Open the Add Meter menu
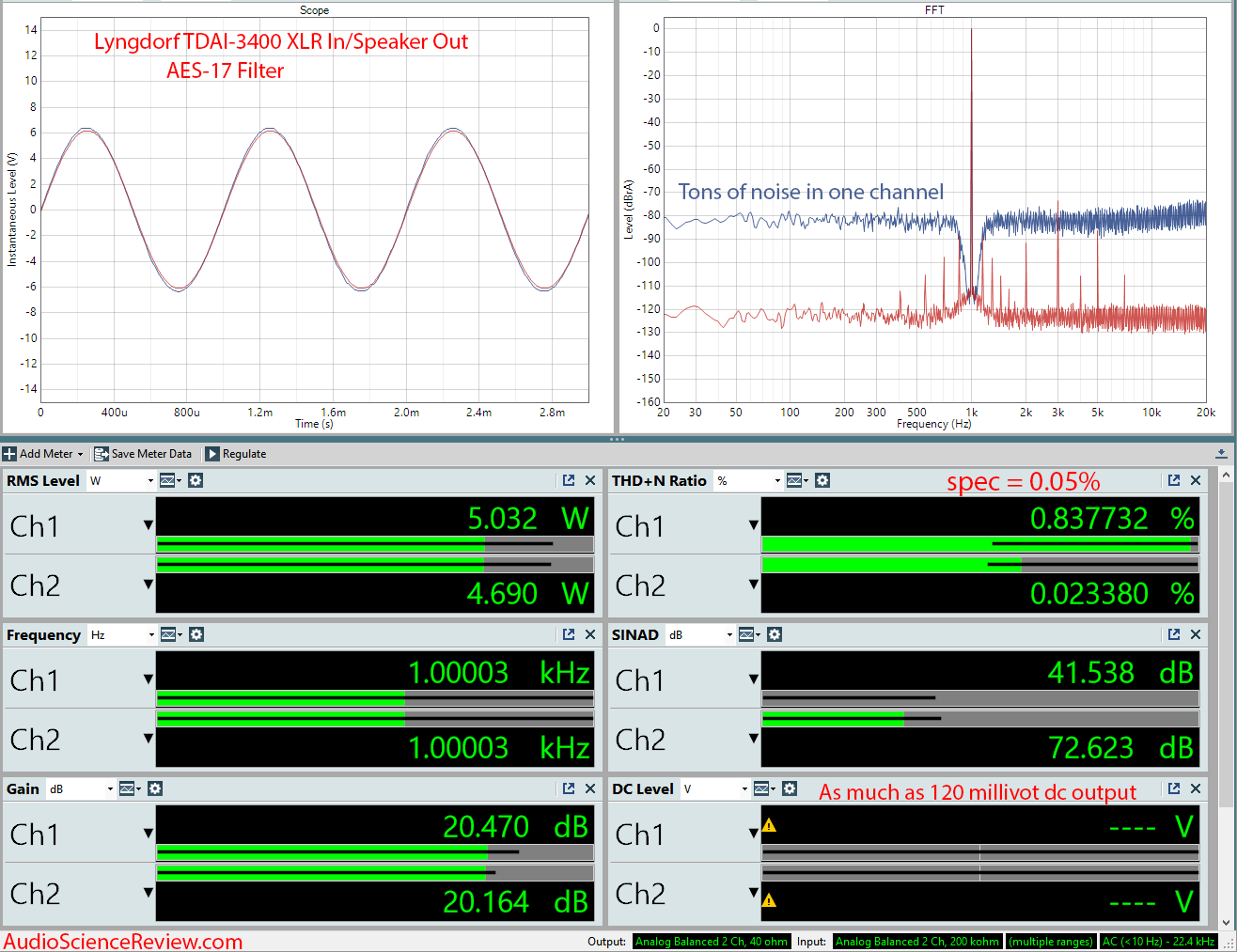 43,454
